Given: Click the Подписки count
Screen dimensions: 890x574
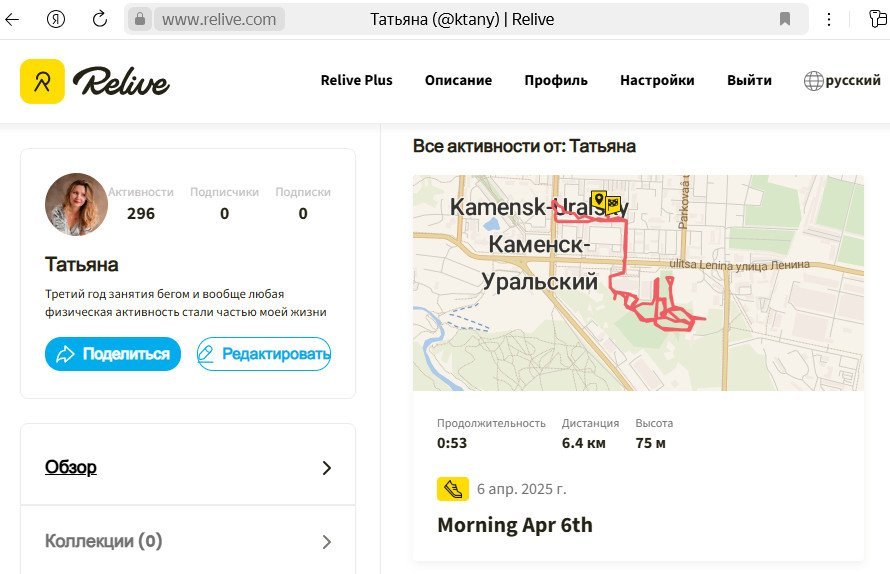Looking at the screenshot, I should pos(303,213).
